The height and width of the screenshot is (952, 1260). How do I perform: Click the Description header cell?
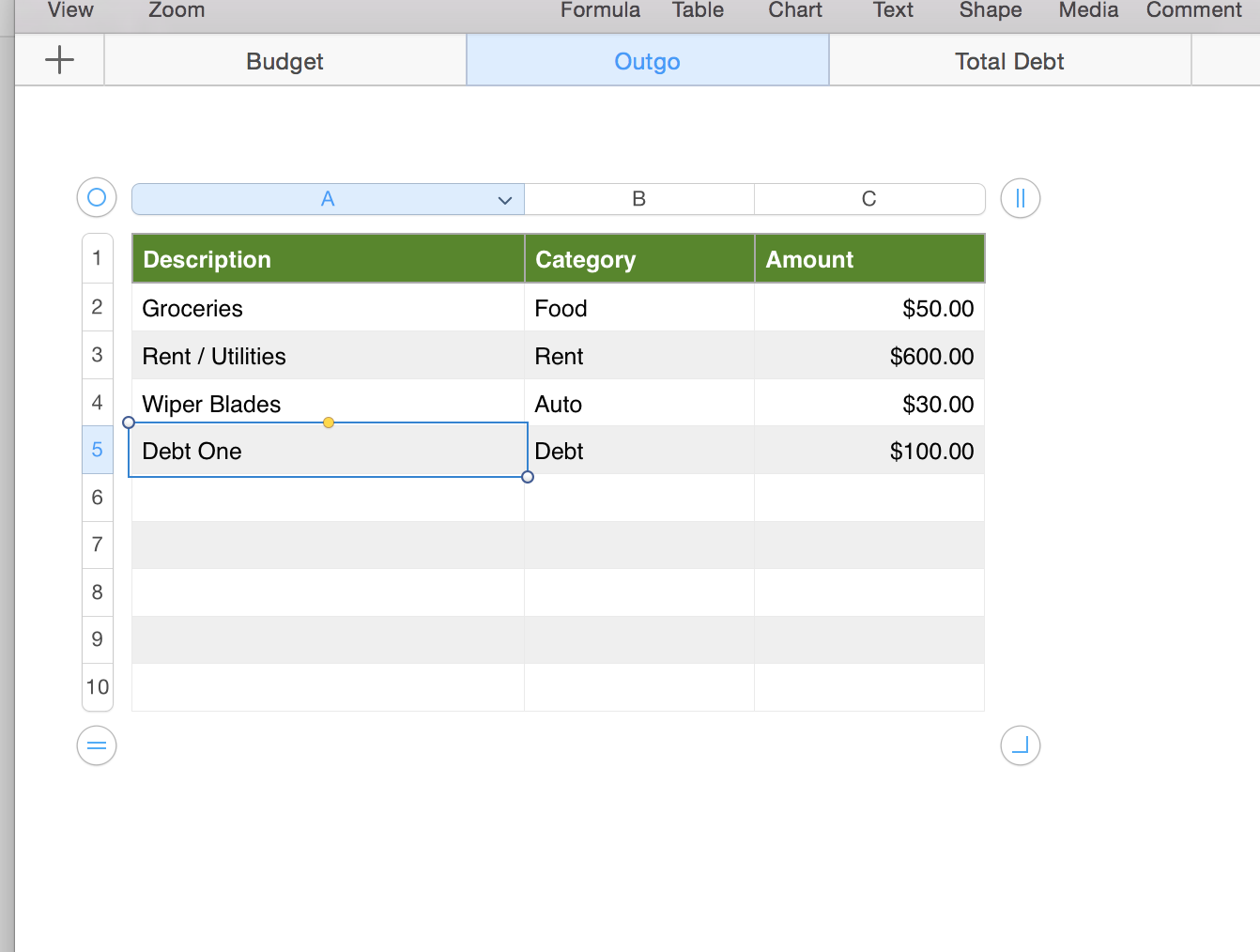coord(328,259)
